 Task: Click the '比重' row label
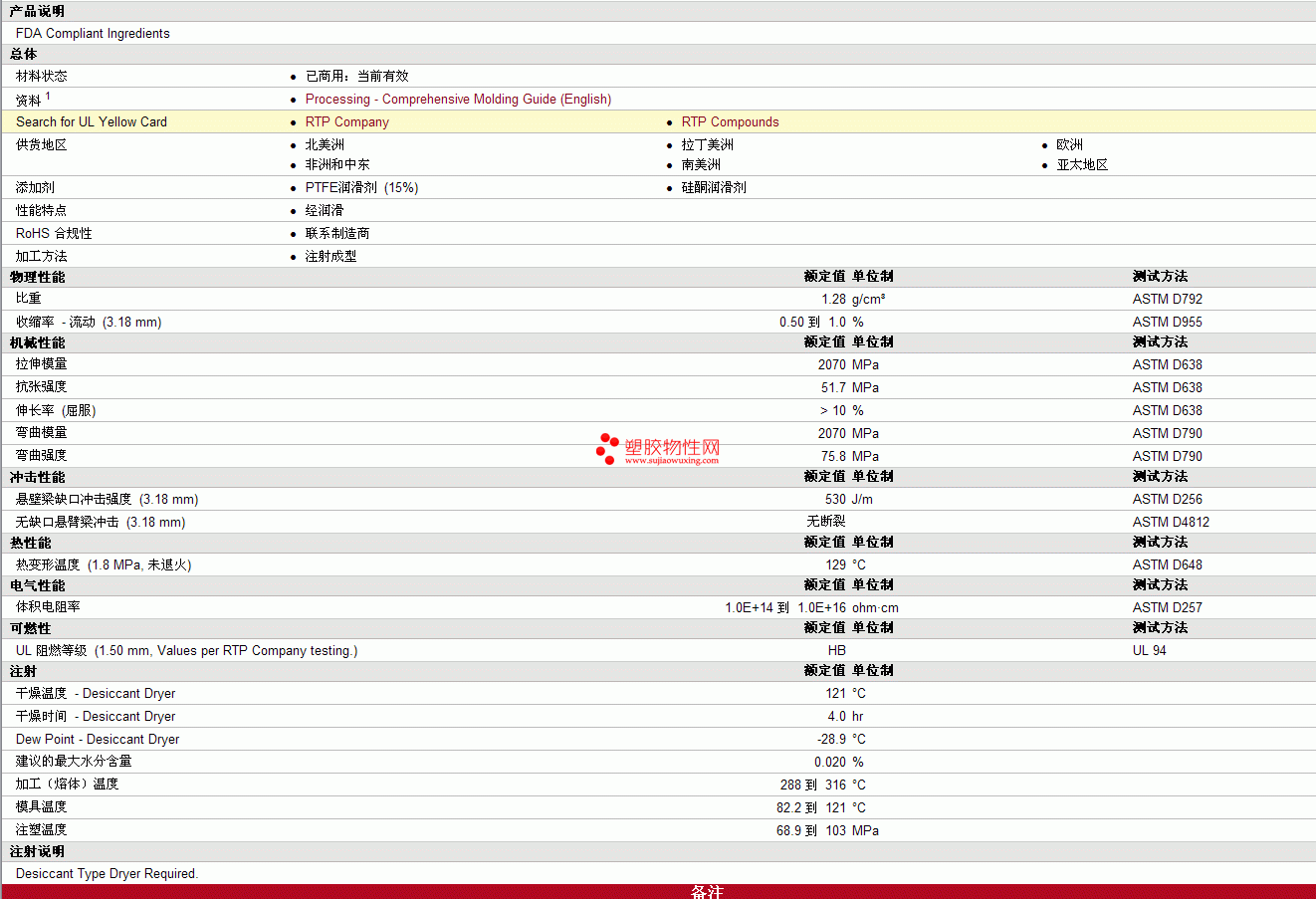pos(29,299)
